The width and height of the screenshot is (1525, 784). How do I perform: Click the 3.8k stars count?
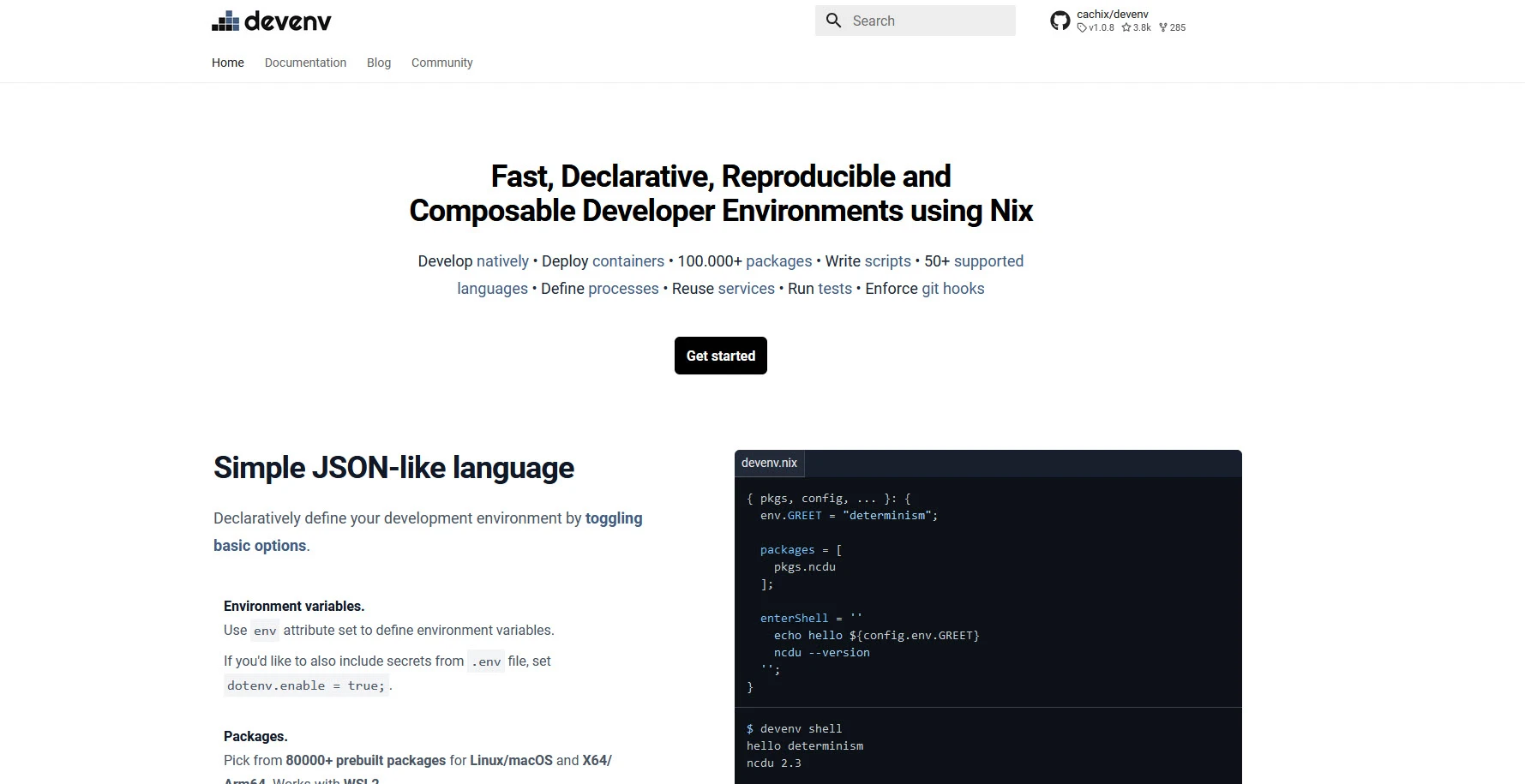point(1137,27)
